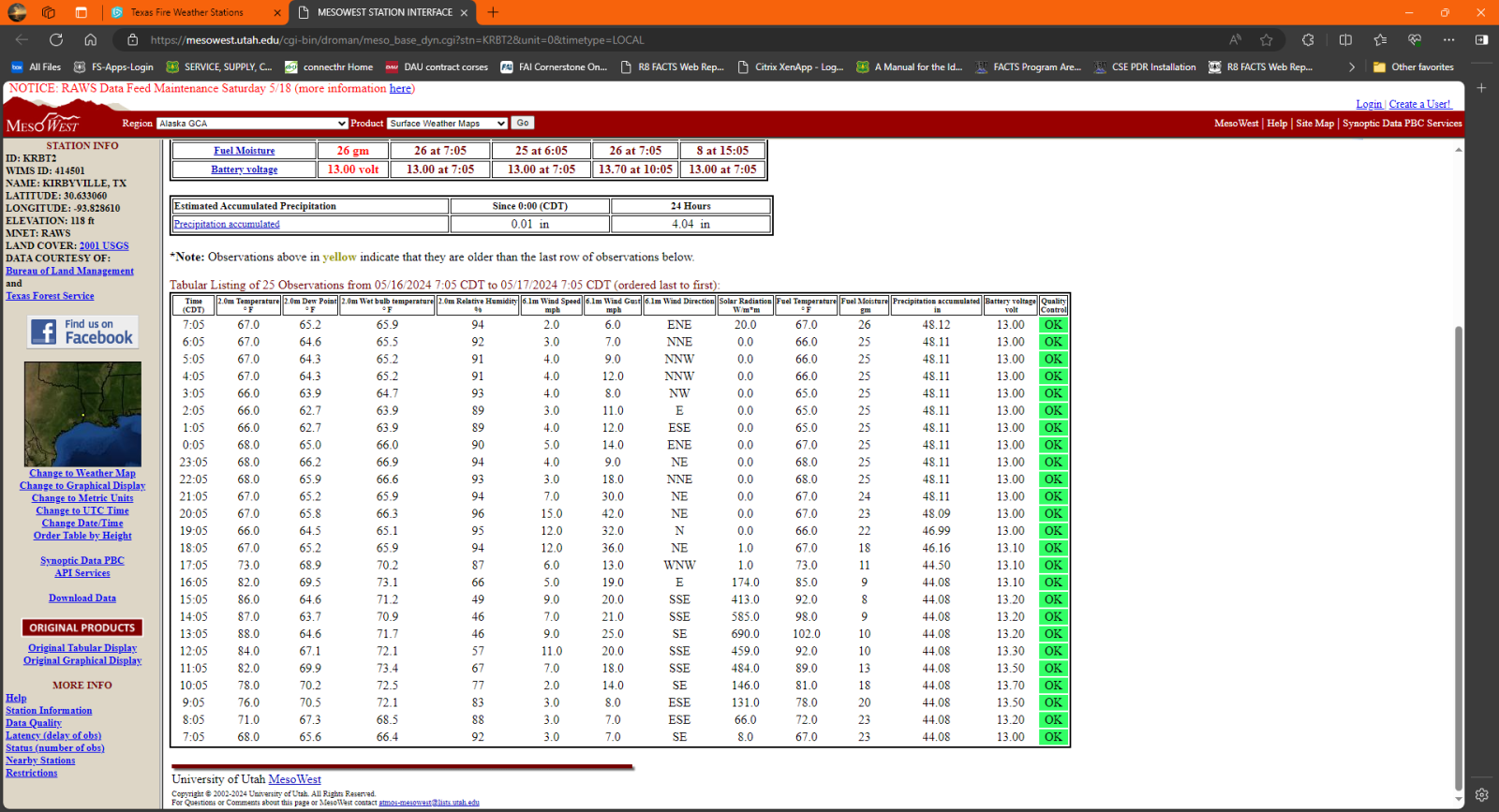Open Other favorites folder

click(x=1414, y=66)
